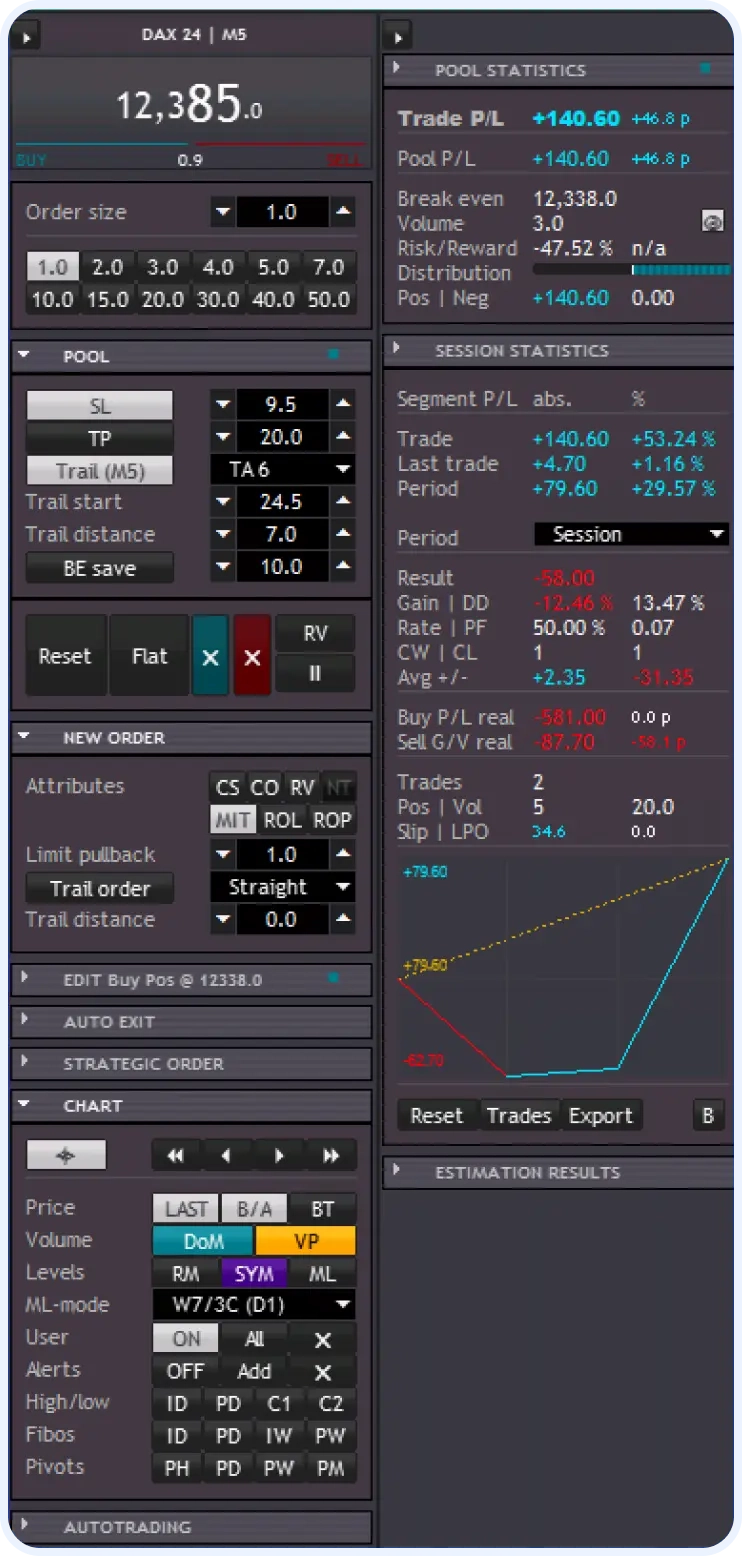This screenshot has width=742, height=1556.
Task: Click the round icon beside Volume 3.0
Action: [x=712, y=222]
